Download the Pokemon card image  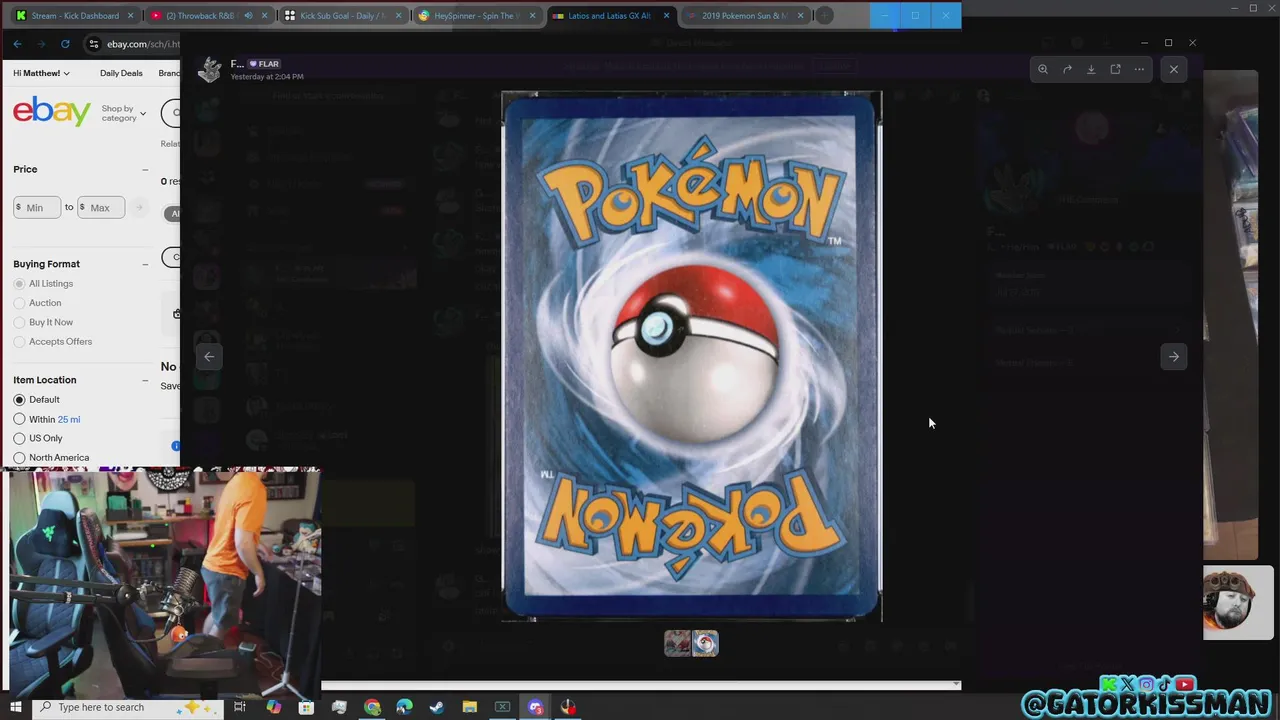coord(1091,69)
